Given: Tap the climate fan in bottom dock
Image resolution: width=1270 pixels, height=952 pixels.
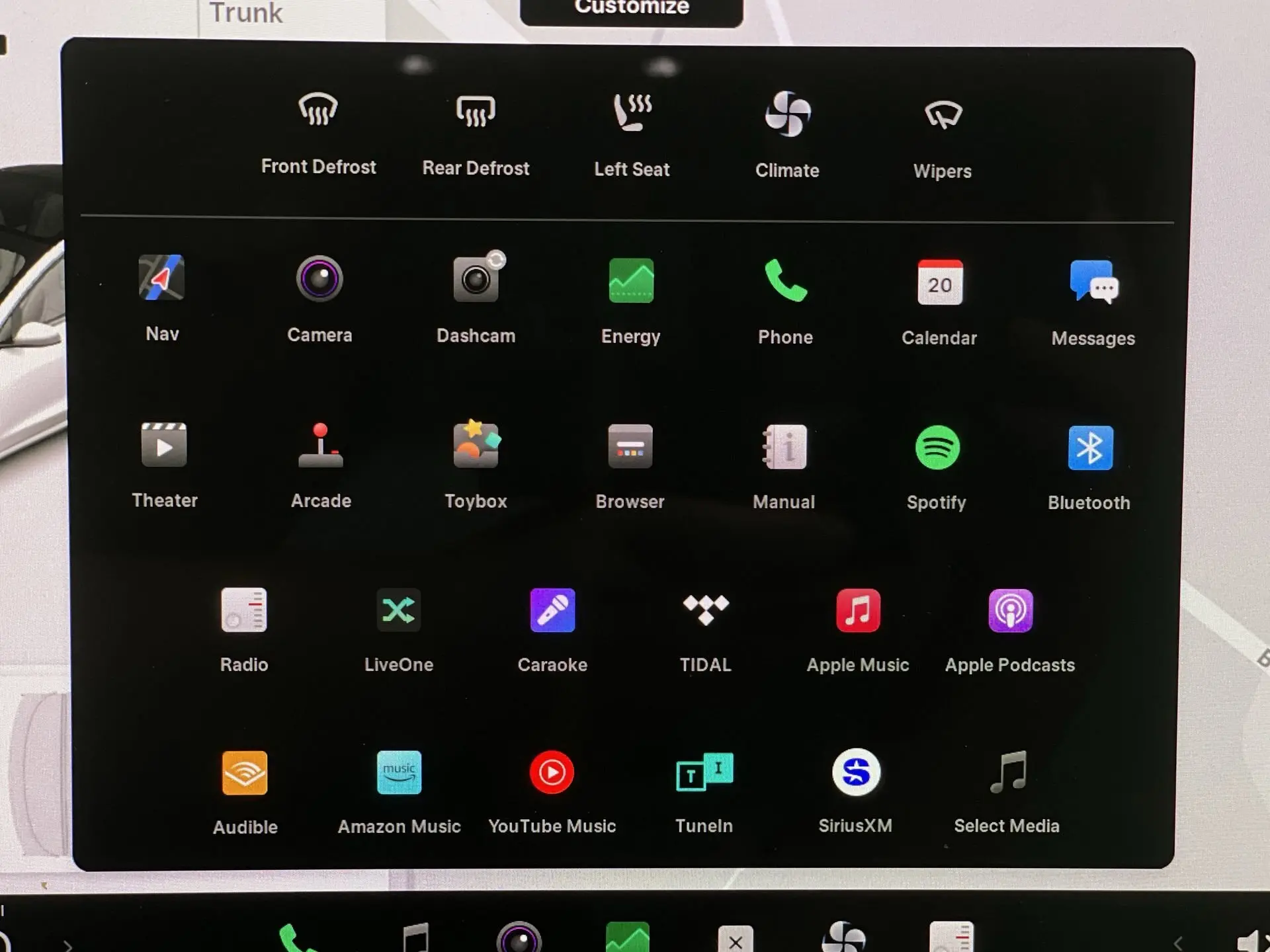Looking at the screenshot, I should 844,937.
